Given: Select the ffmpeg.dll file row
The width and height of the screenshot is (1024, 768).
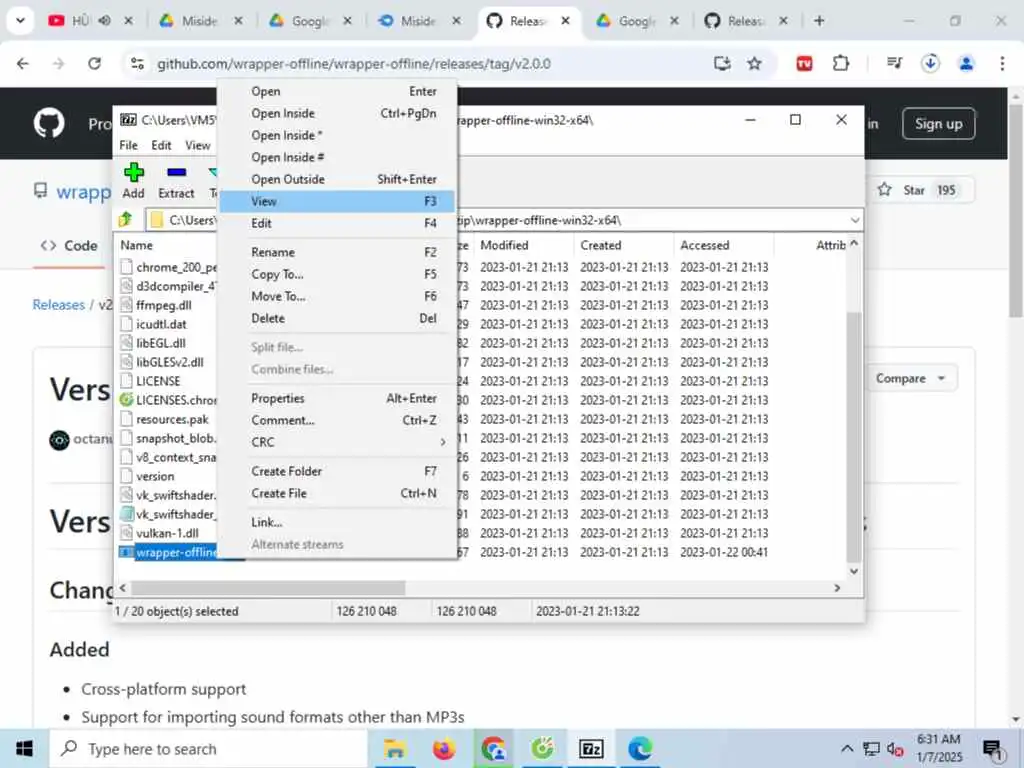Looking at the screenshot, I should 163,305.
